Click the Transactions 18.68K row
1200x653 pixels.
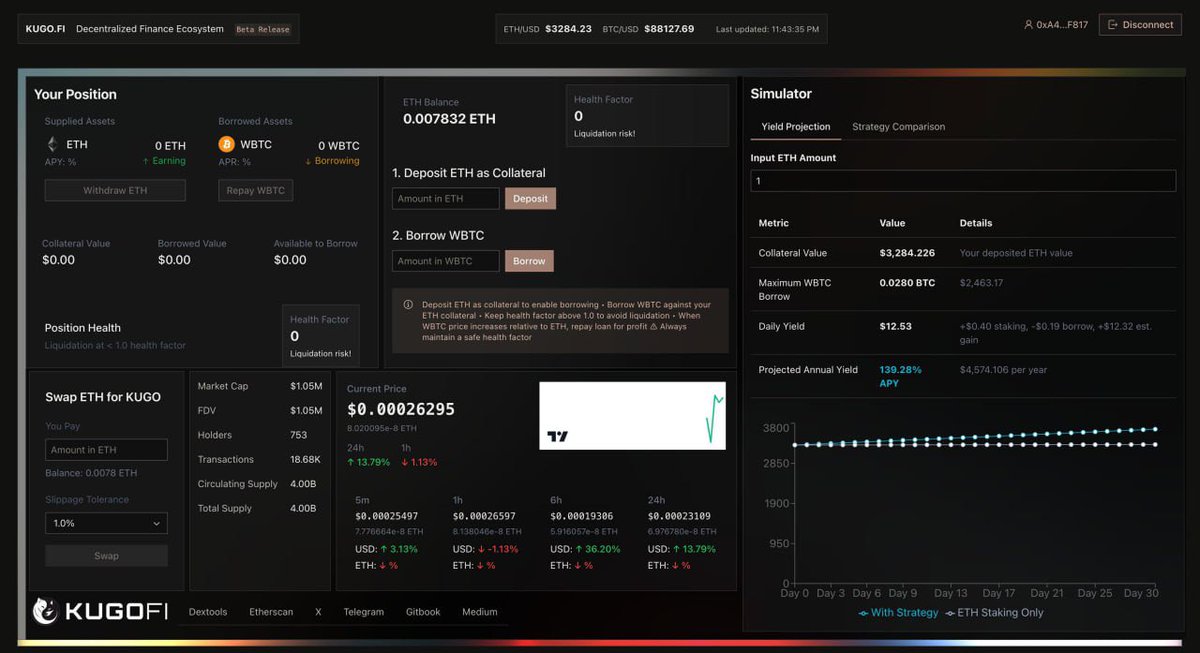click(260, 459)
